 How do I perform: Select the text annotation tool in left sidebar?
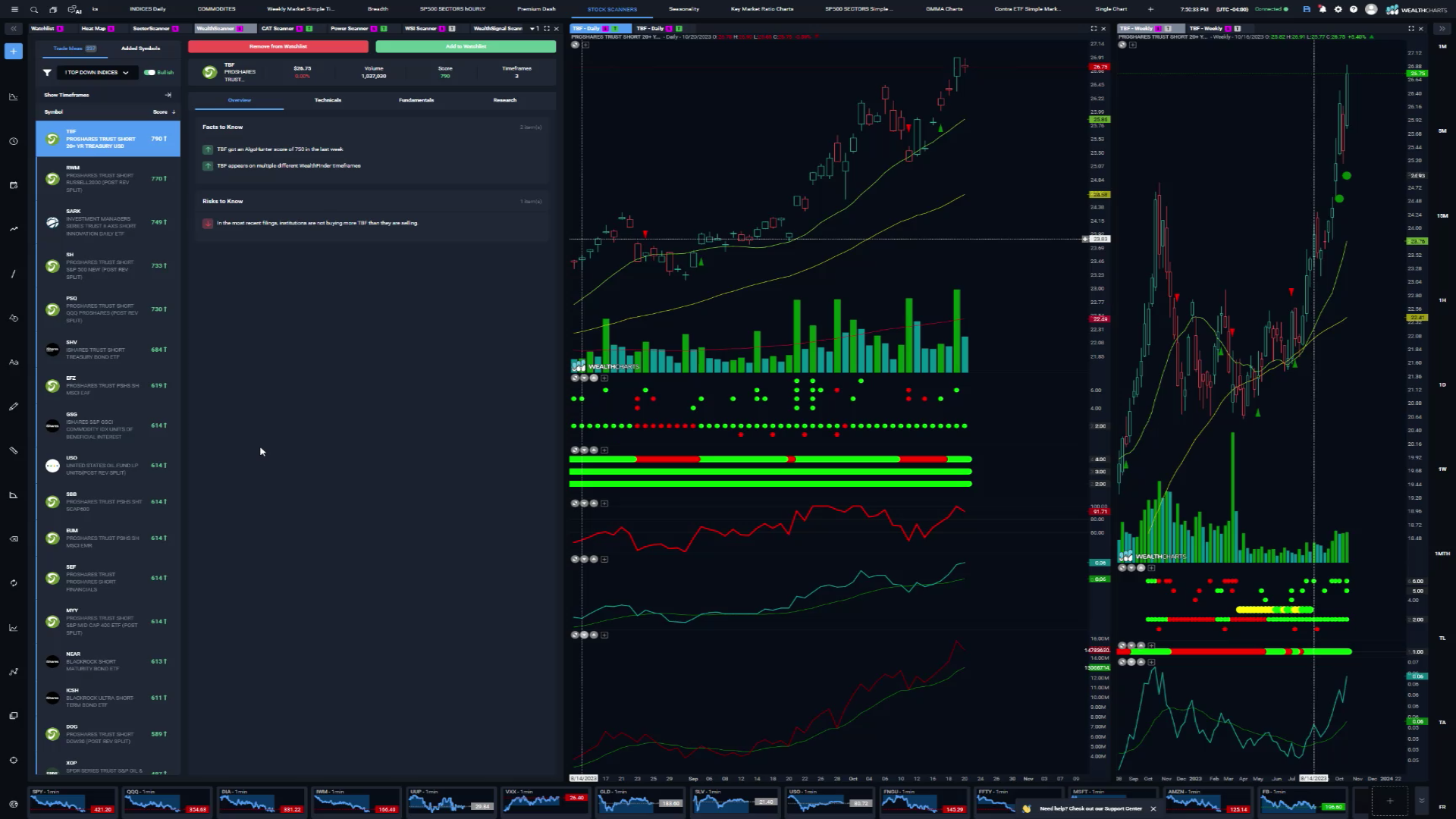(14, 362)
